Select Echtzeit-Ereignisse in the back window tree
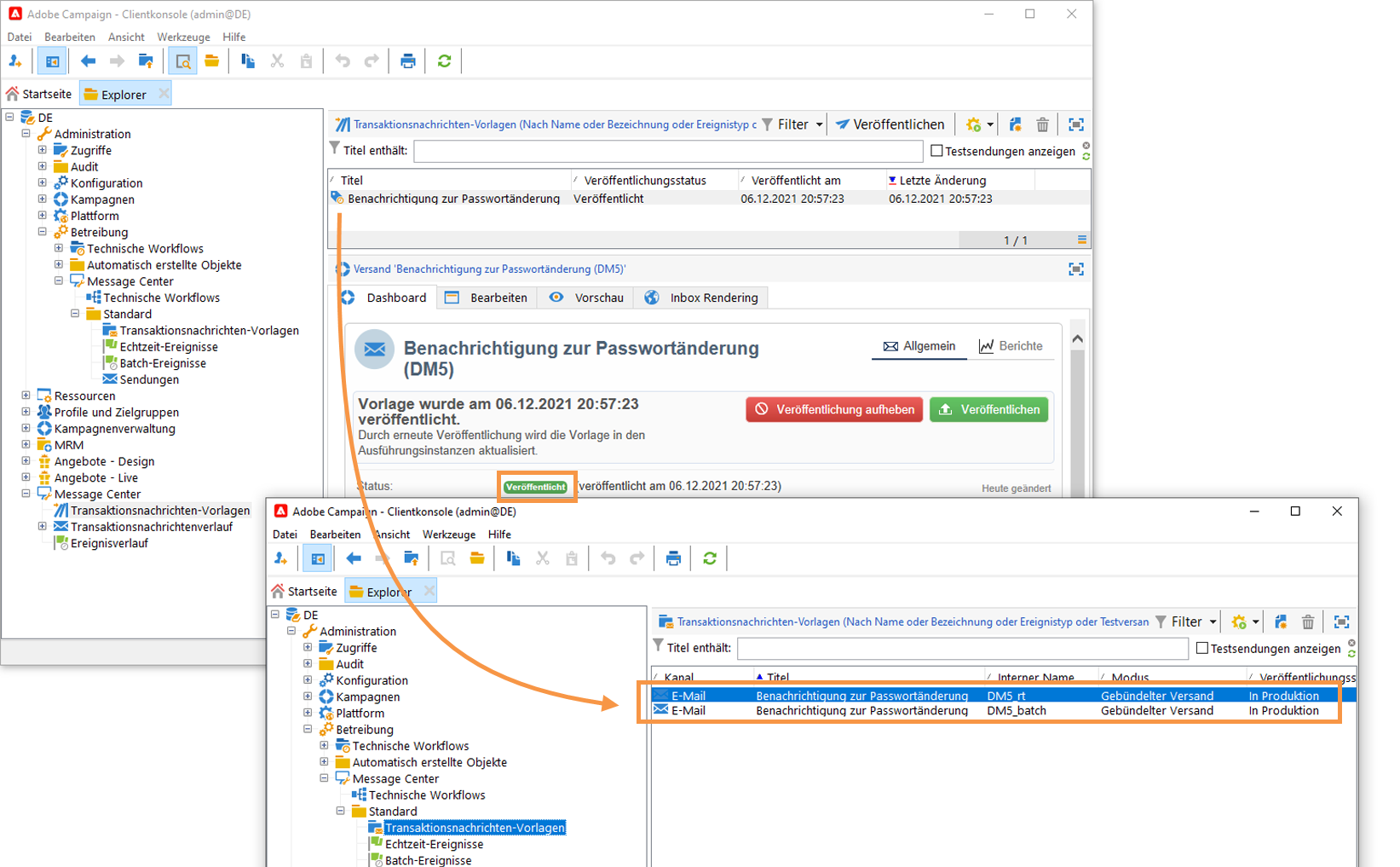Screen dimensions: 1400x867 pyautogui.click(x=169, y=347)
